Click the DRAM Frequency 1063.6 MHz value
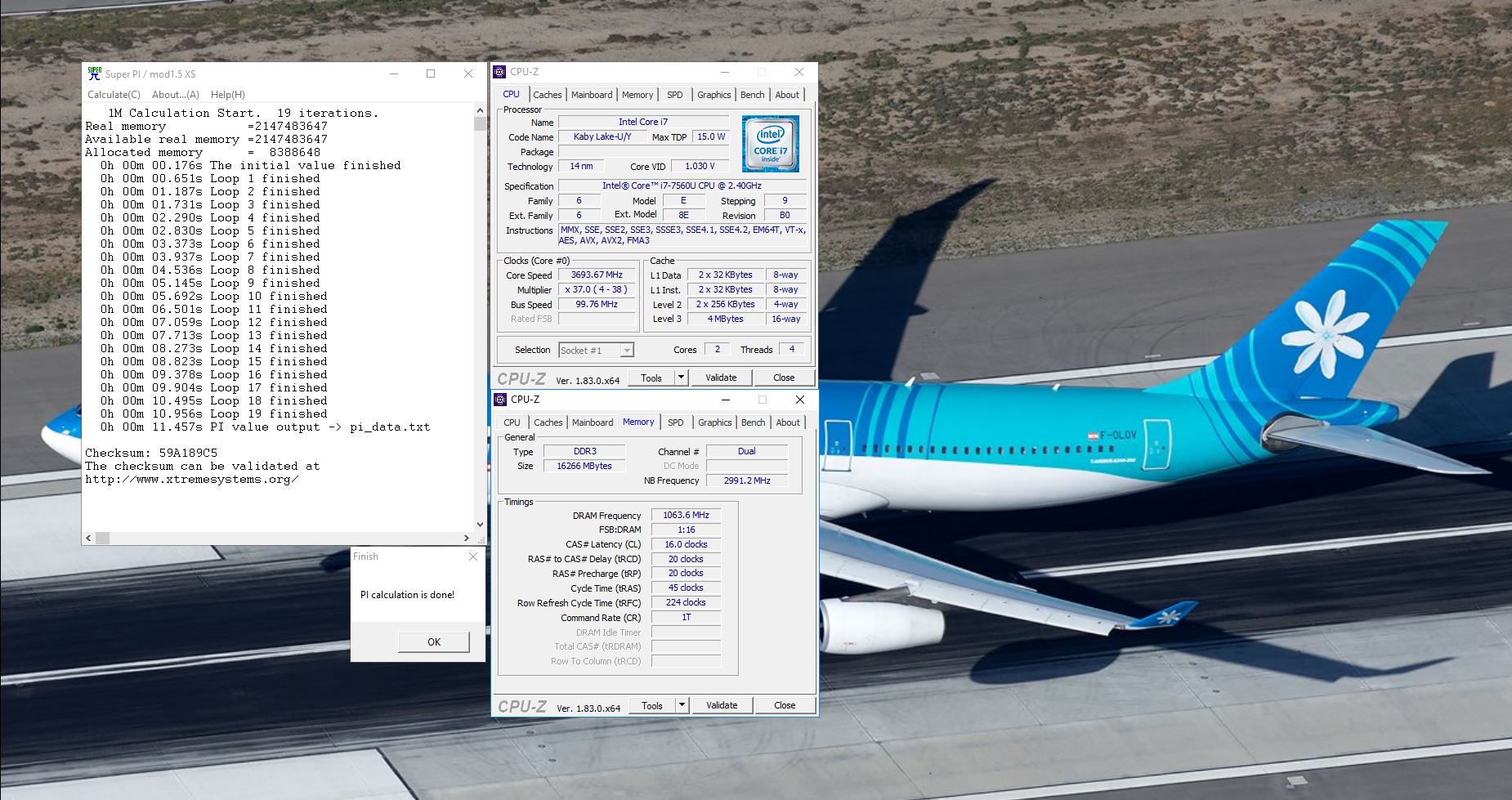The width and height of the screenshot is (1512, 800). coord(686,515)
